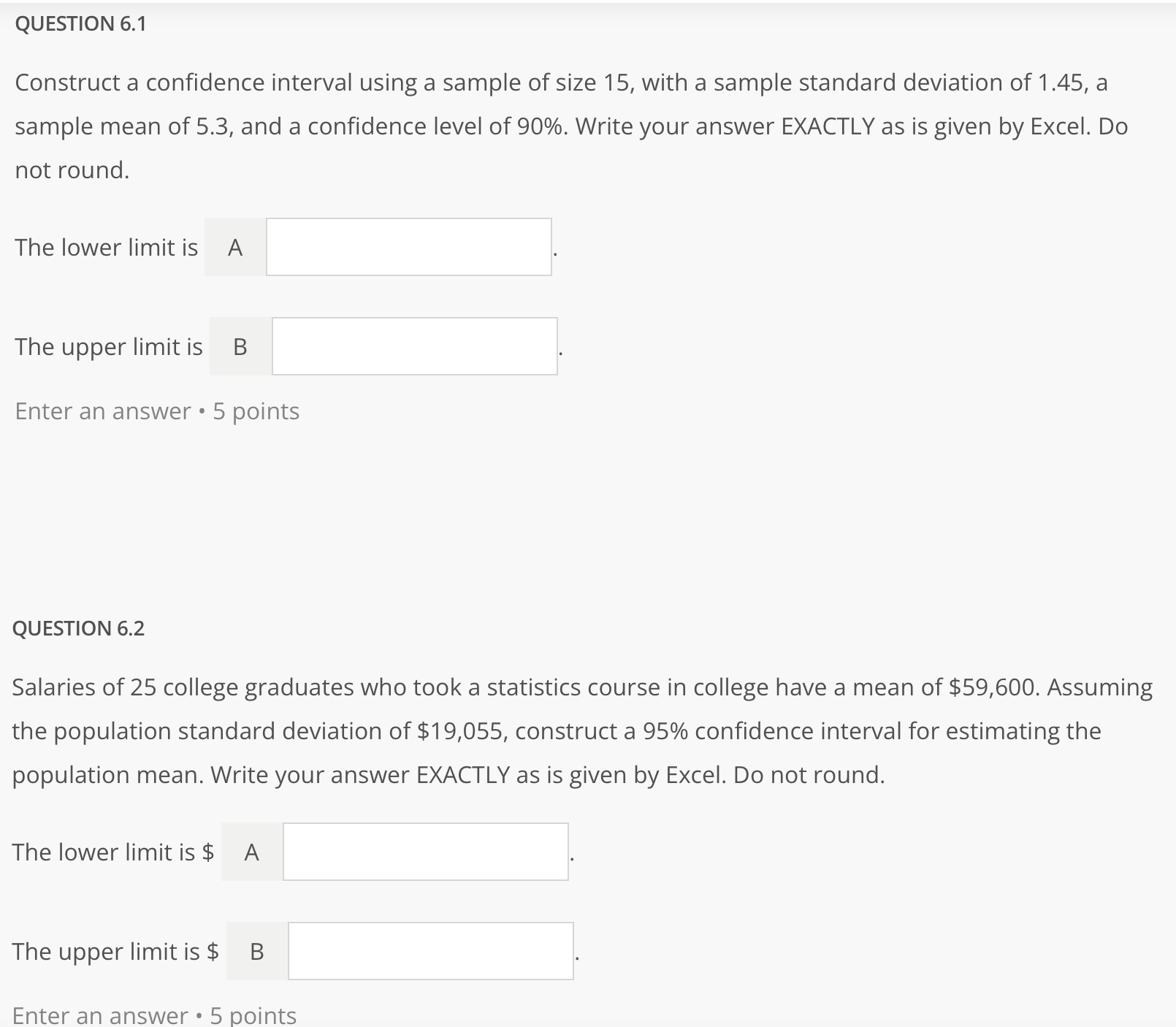Screen dimensions: 1176x1027
Task: Select the B label beside Question 6.2 upper limit
Action: tap(256, 951)
